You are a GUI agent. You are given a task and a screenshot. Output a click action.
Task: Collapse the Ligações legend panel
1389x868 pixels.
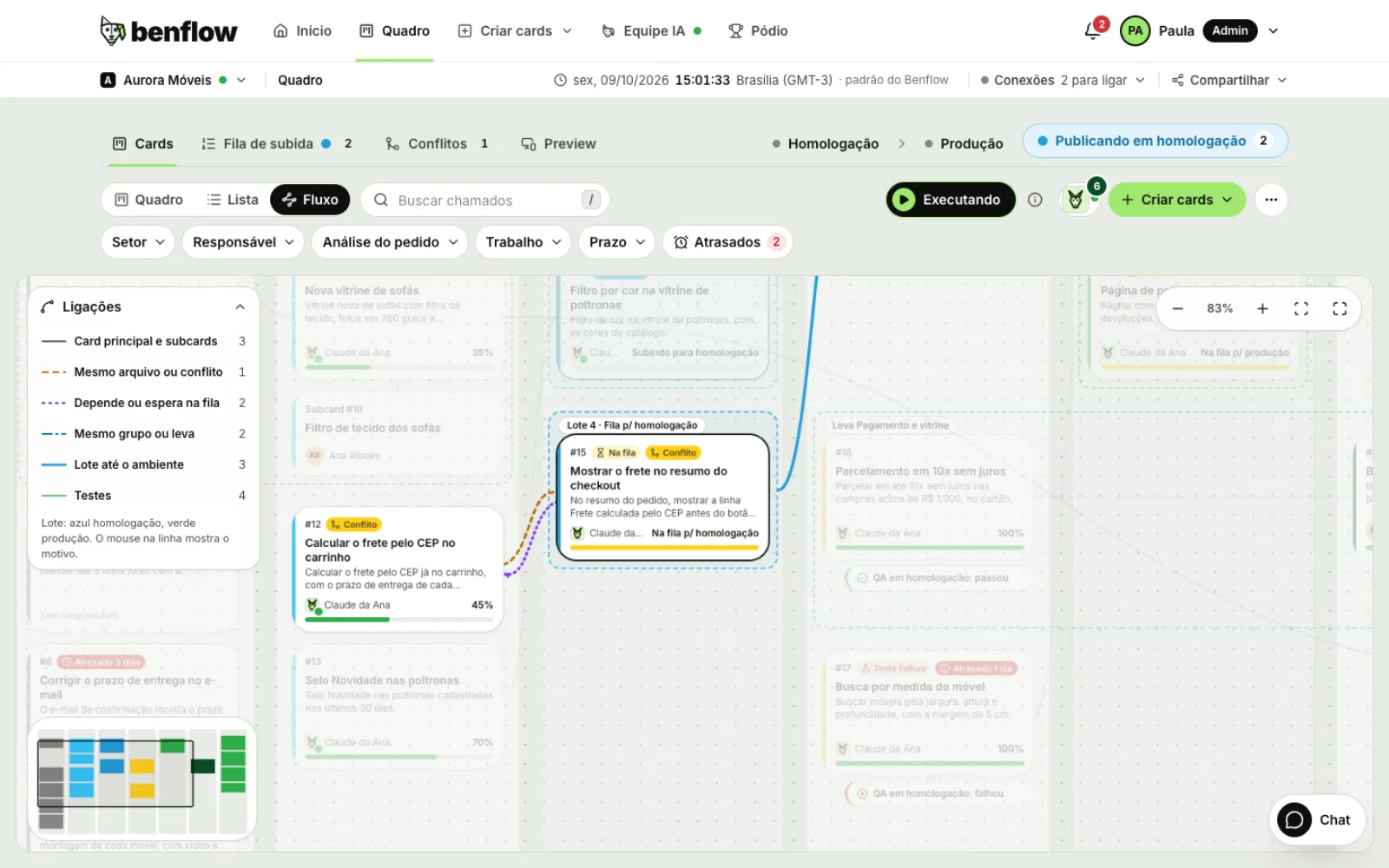coord(240,307)
